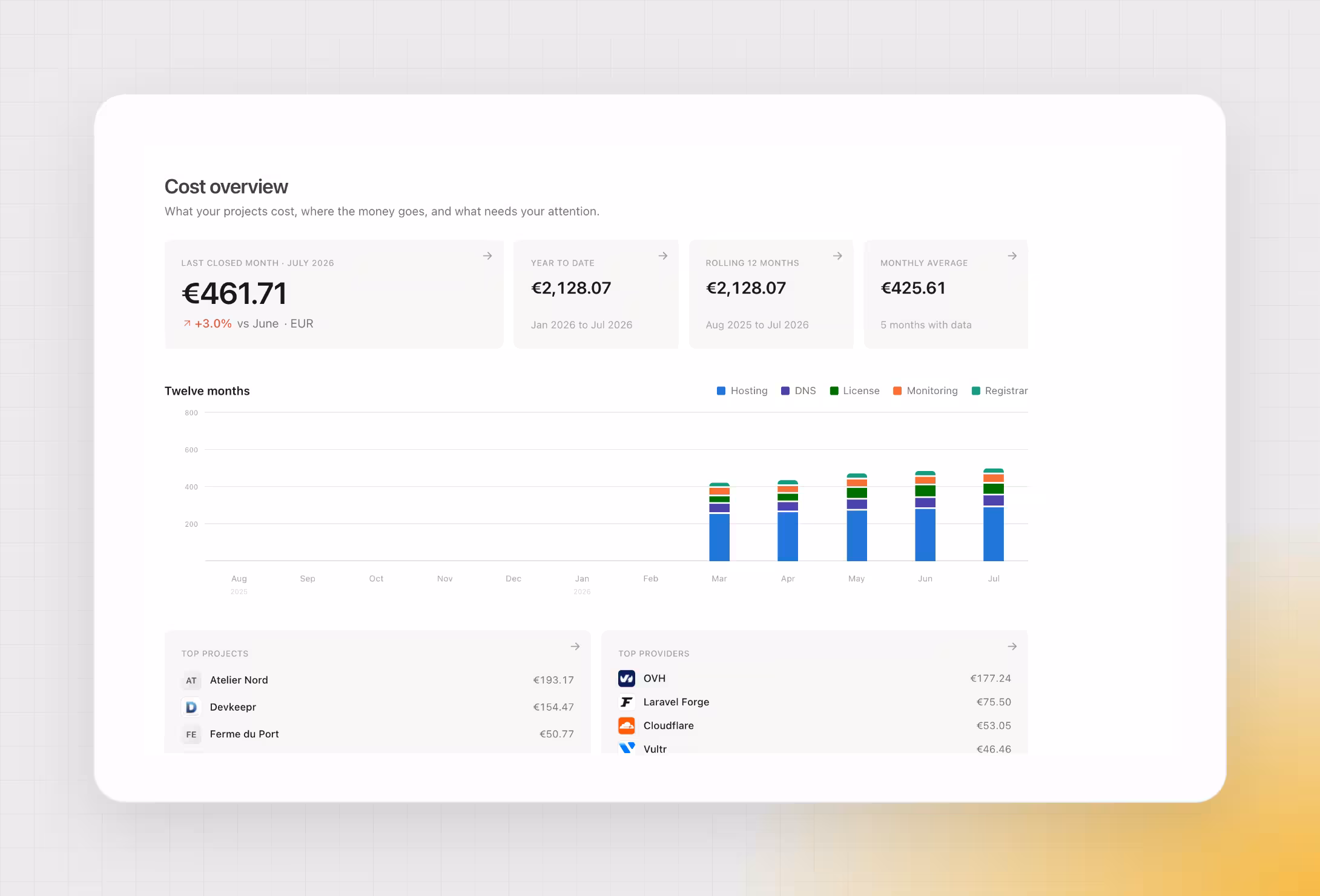Click the €461.71 total amount
1320x896 pixels.
(x=234, y=294)
